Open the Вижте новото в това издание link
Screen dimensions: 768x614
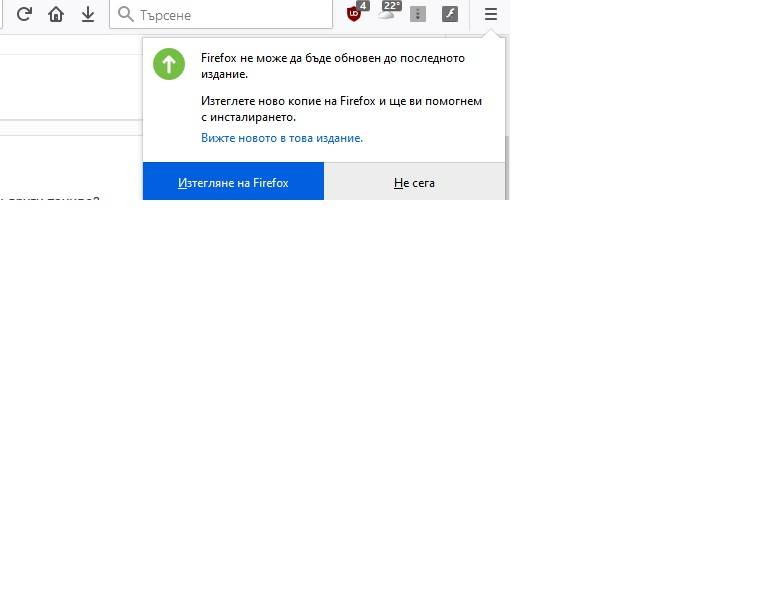(x=282, y=138)
